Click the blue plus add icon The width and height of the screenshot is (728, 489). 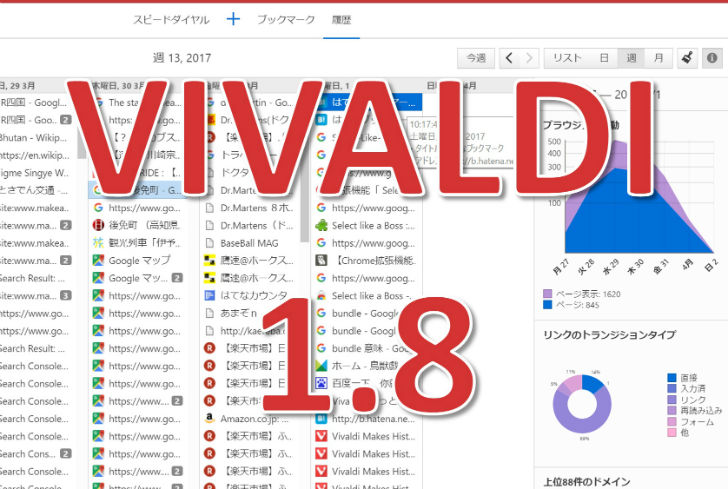(233, 19)
